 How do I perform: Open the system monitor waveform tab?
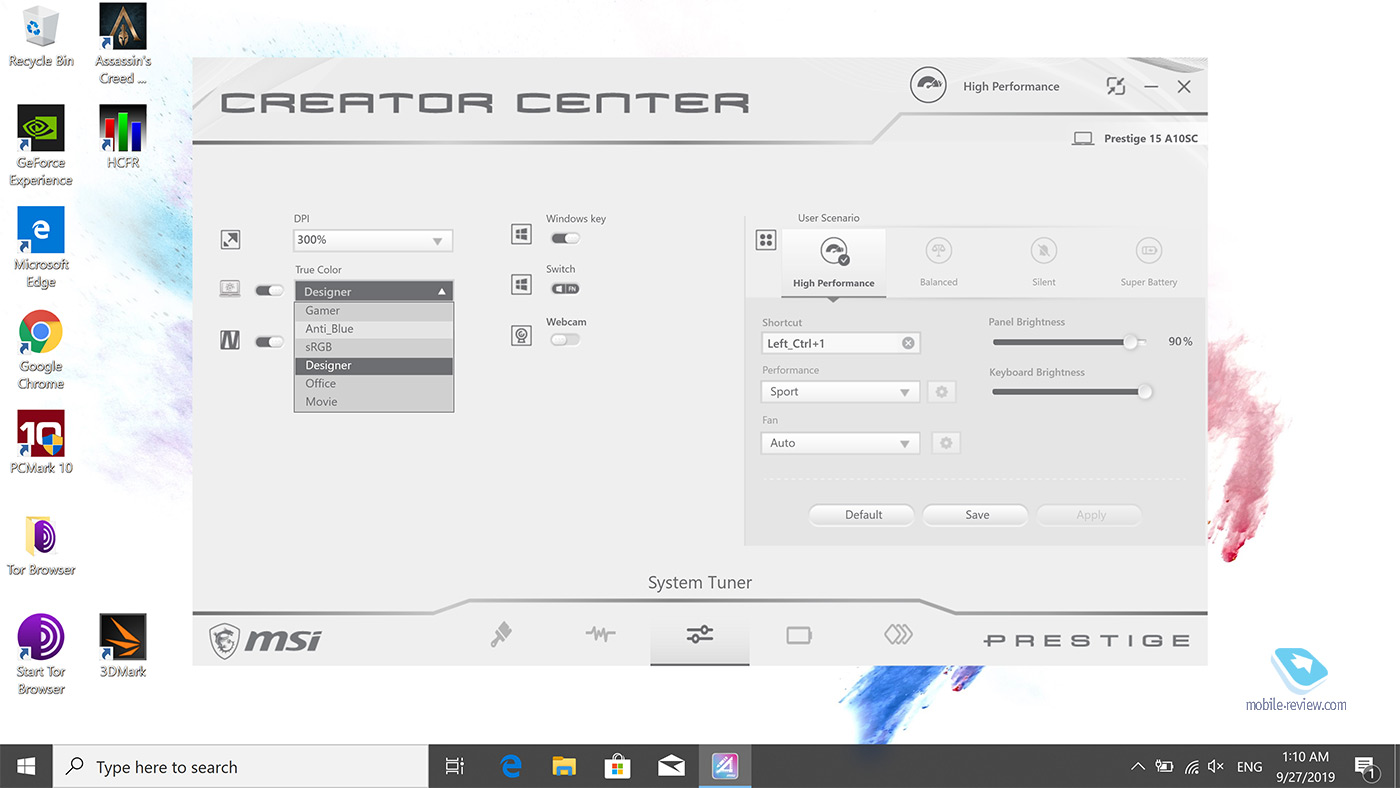[600, 634]
